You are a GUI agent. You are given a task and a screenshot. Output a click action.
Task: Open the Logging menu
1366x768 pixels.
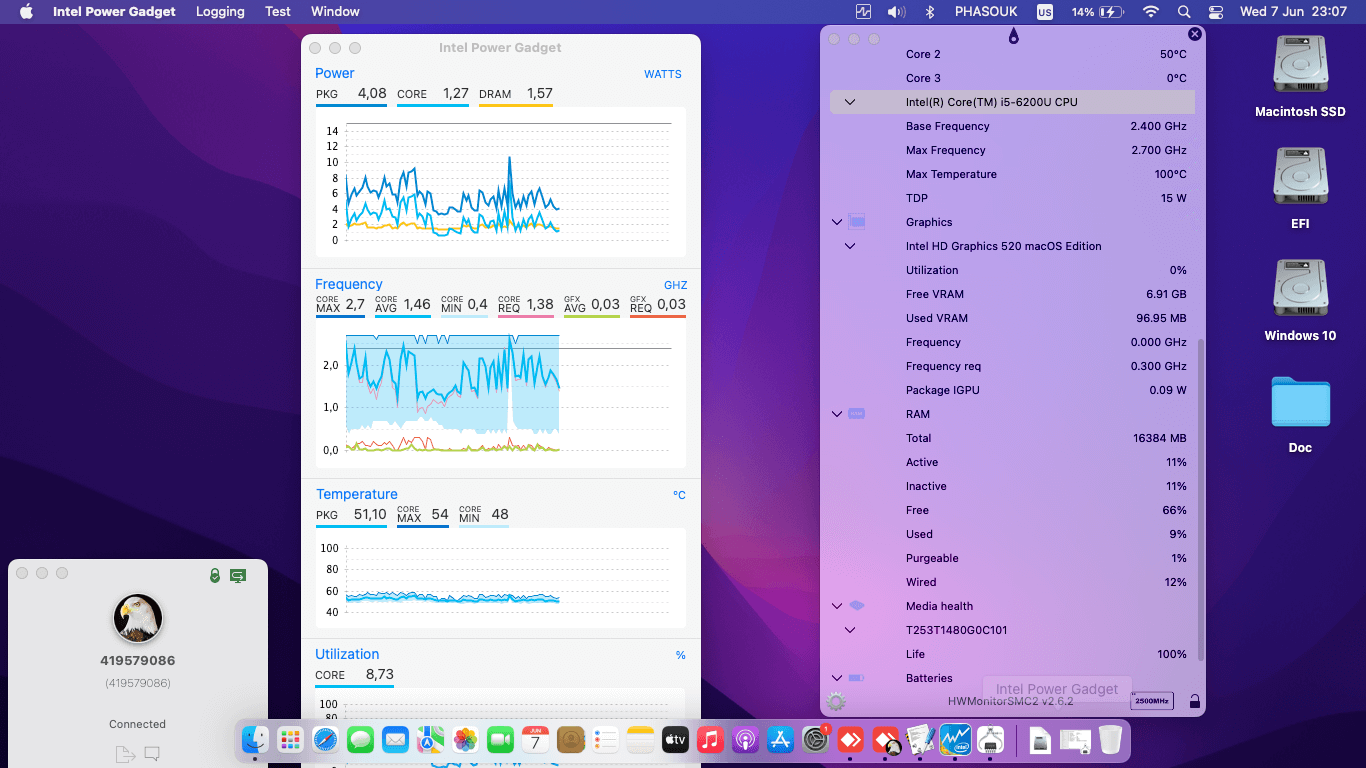(220, 11)
